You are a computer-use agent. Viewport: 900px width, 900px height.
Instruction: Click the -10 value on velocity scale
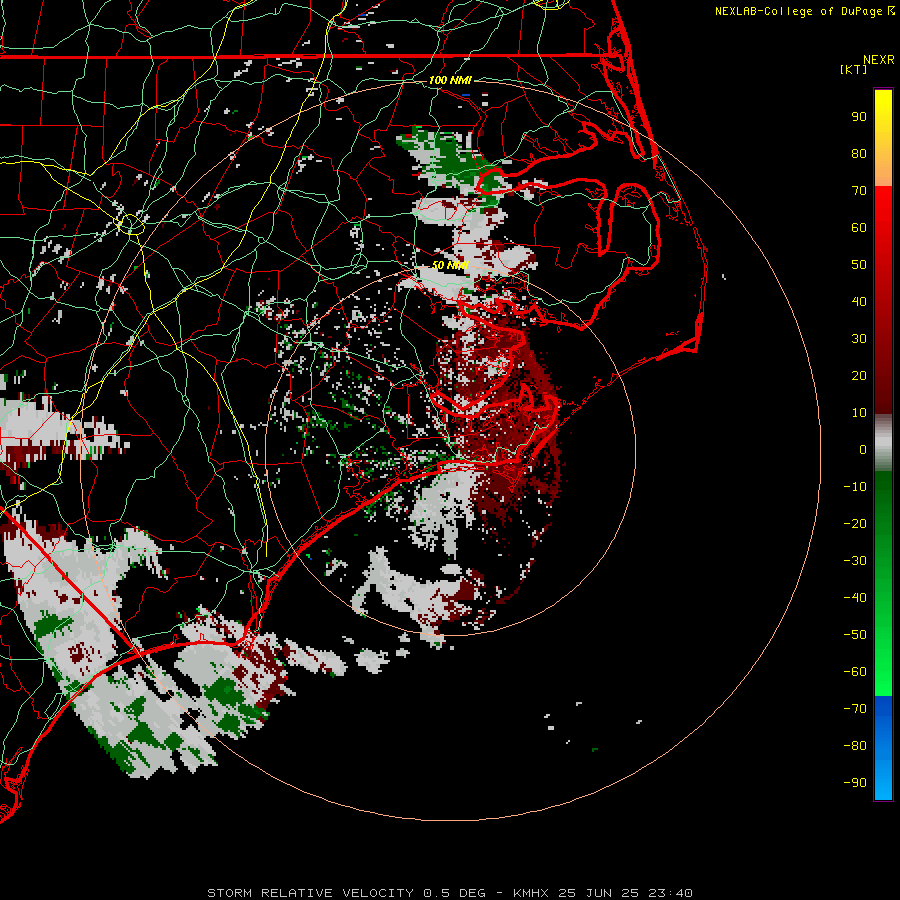click(x=855, y=487)
